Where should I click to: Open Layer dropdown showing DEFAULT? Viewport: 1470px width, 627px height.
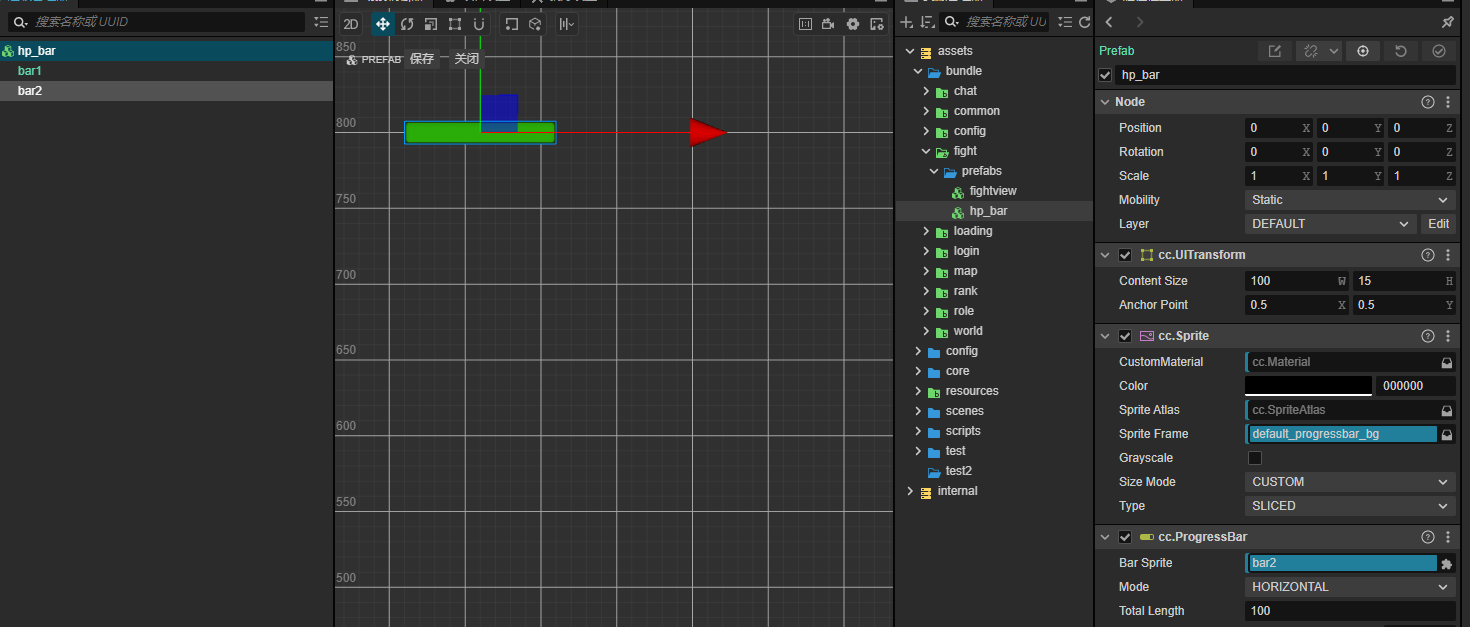coord(1331,224)
